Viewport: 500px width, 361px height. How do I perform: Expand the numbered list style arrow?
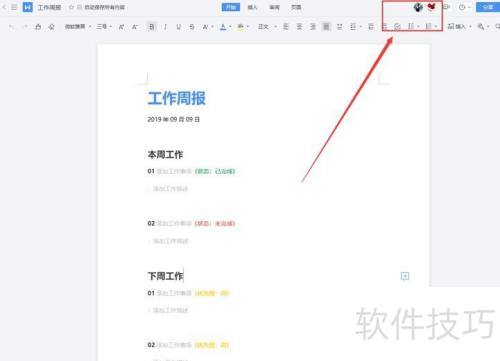coord(436,27)
